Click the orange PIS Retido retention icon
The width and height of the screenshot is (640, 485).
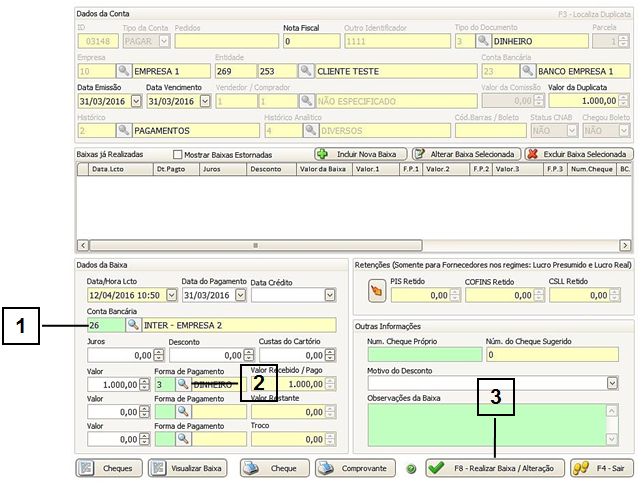pyautogui.click(x=377, y=294)
